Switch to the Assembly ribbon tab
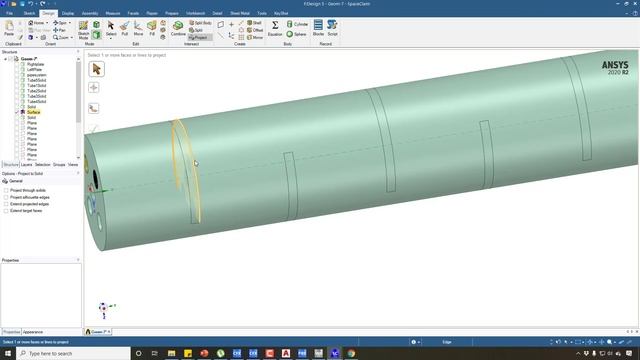640x360 pixels. point(90,13)
